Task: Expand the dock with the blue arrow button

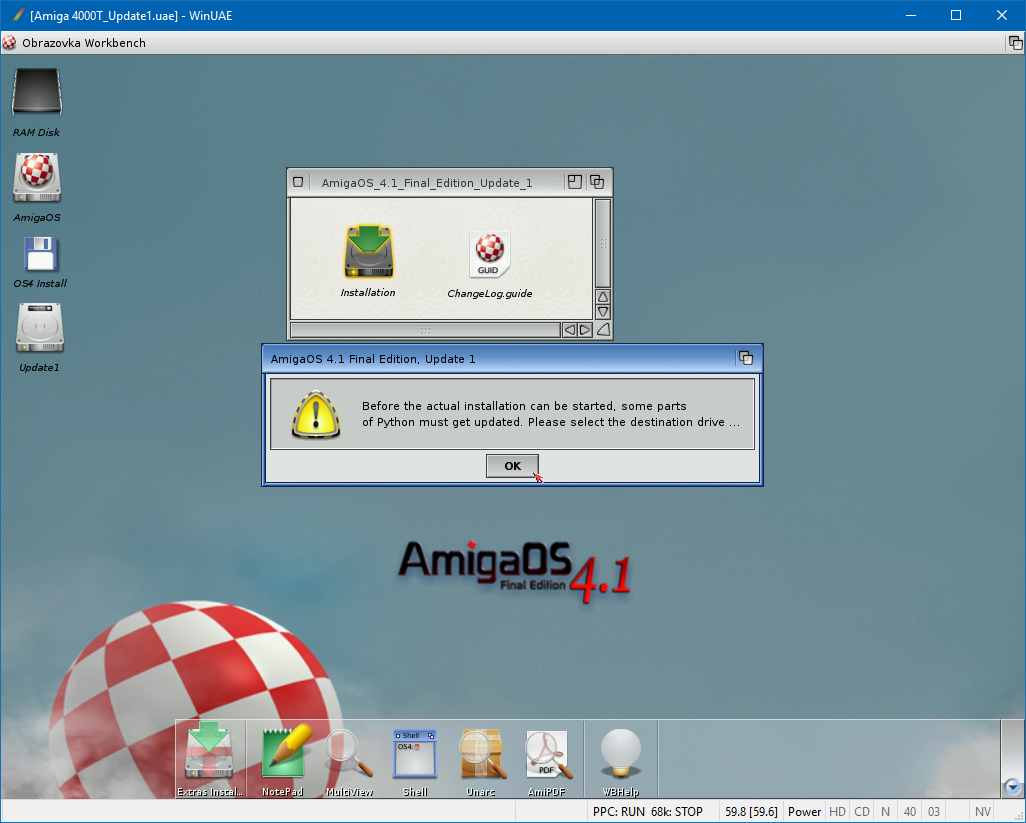Action: click(x=1012, y=786)
